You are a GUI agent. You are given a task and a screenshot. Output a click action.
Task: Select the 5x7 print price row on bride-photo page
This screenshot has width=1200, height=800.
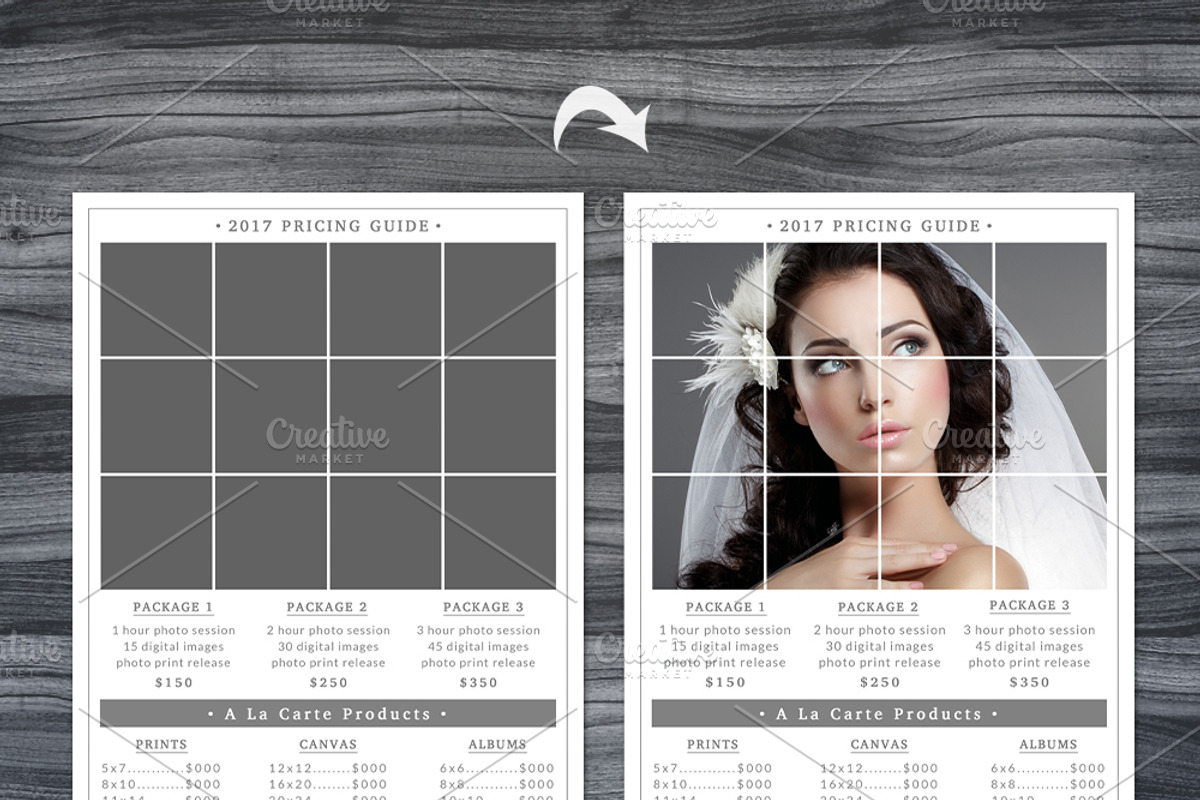713,769
